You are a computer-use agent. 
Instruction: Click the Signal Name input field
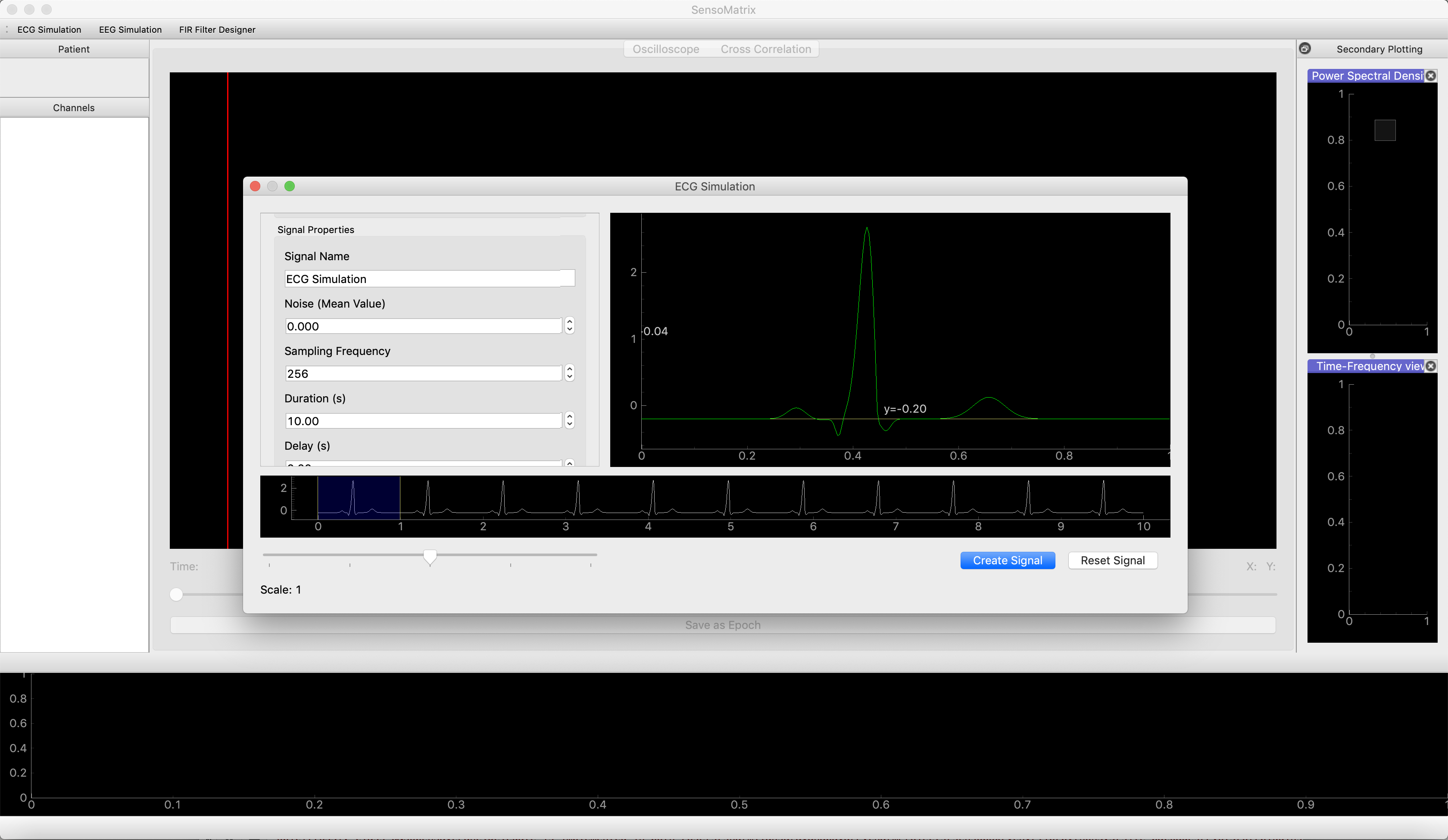(430, 279)
